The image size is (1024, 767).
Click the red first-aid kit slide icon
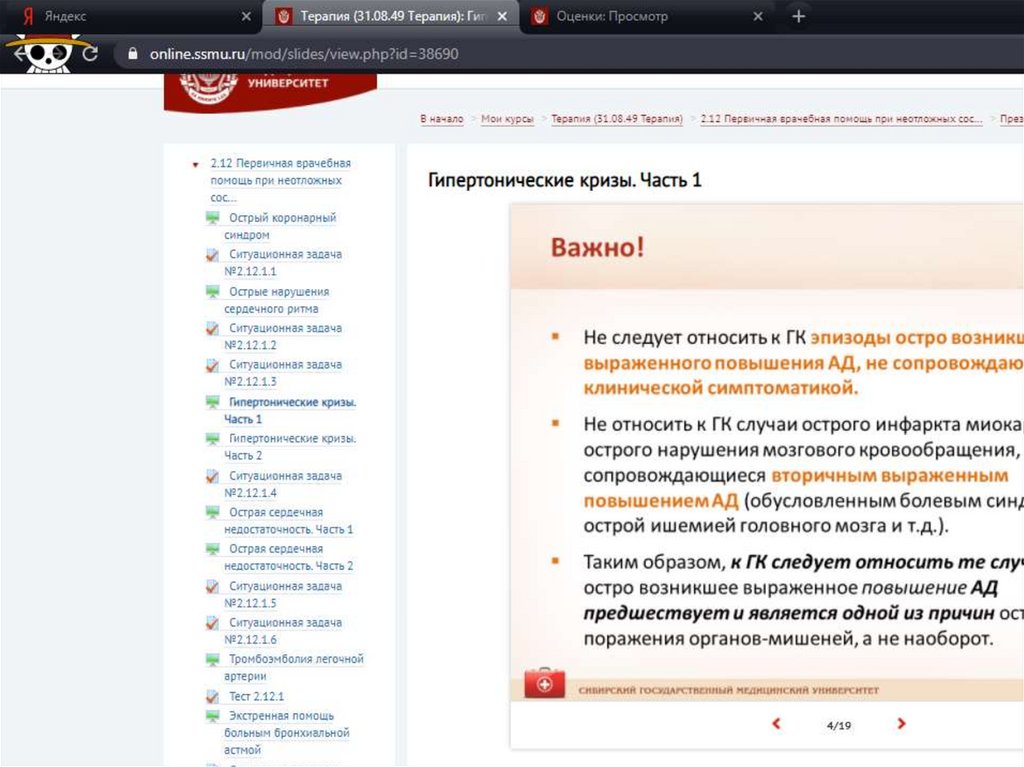tap(545, 683)
